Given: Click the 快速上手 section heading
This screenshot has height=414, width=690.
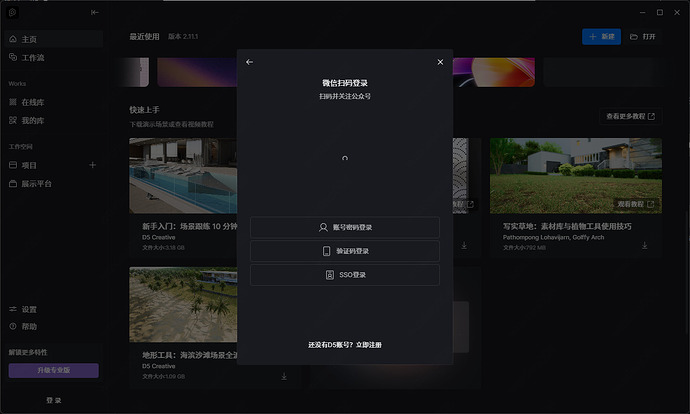Looking at the screenshot, I should point(144,110).
